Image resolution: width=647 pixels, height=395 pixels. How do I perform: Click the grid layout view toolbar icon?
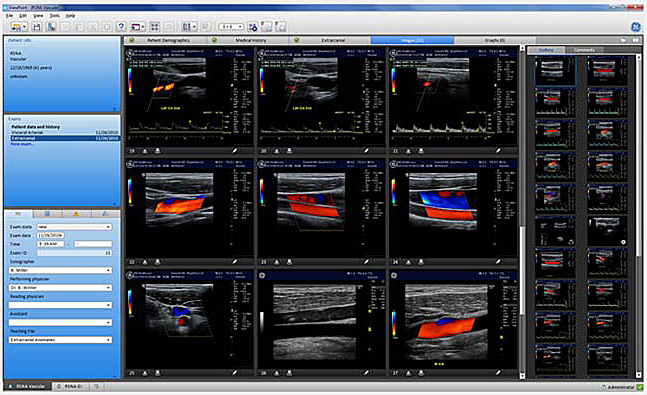[x=155, y=27]
